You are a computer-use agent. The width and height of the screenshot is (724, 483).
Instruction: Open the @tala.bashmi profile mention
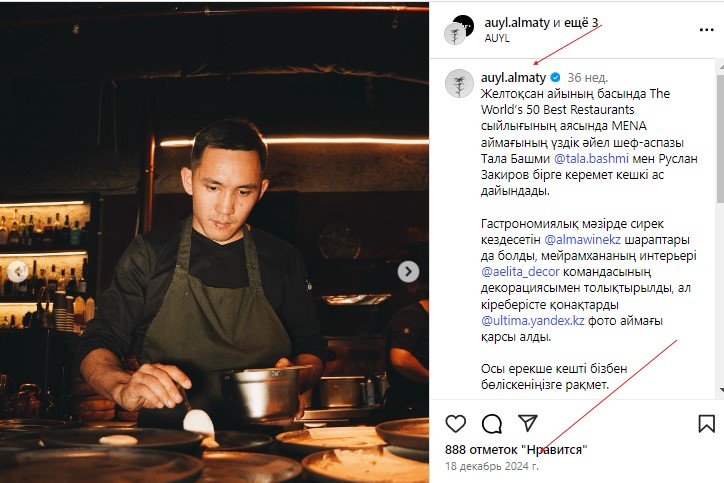pos(591,159)
